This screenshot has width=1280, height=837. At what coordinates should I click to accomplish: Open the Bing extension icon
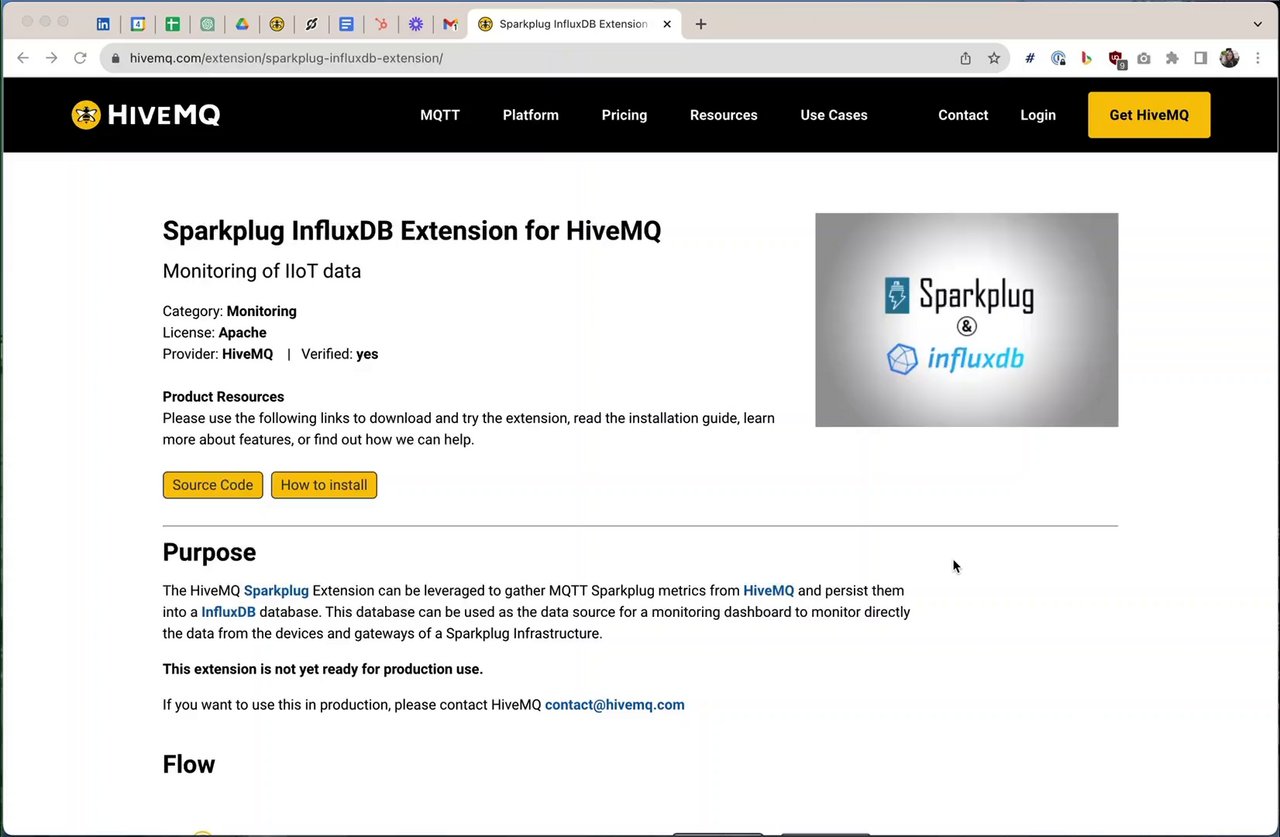coord(1086,58)
